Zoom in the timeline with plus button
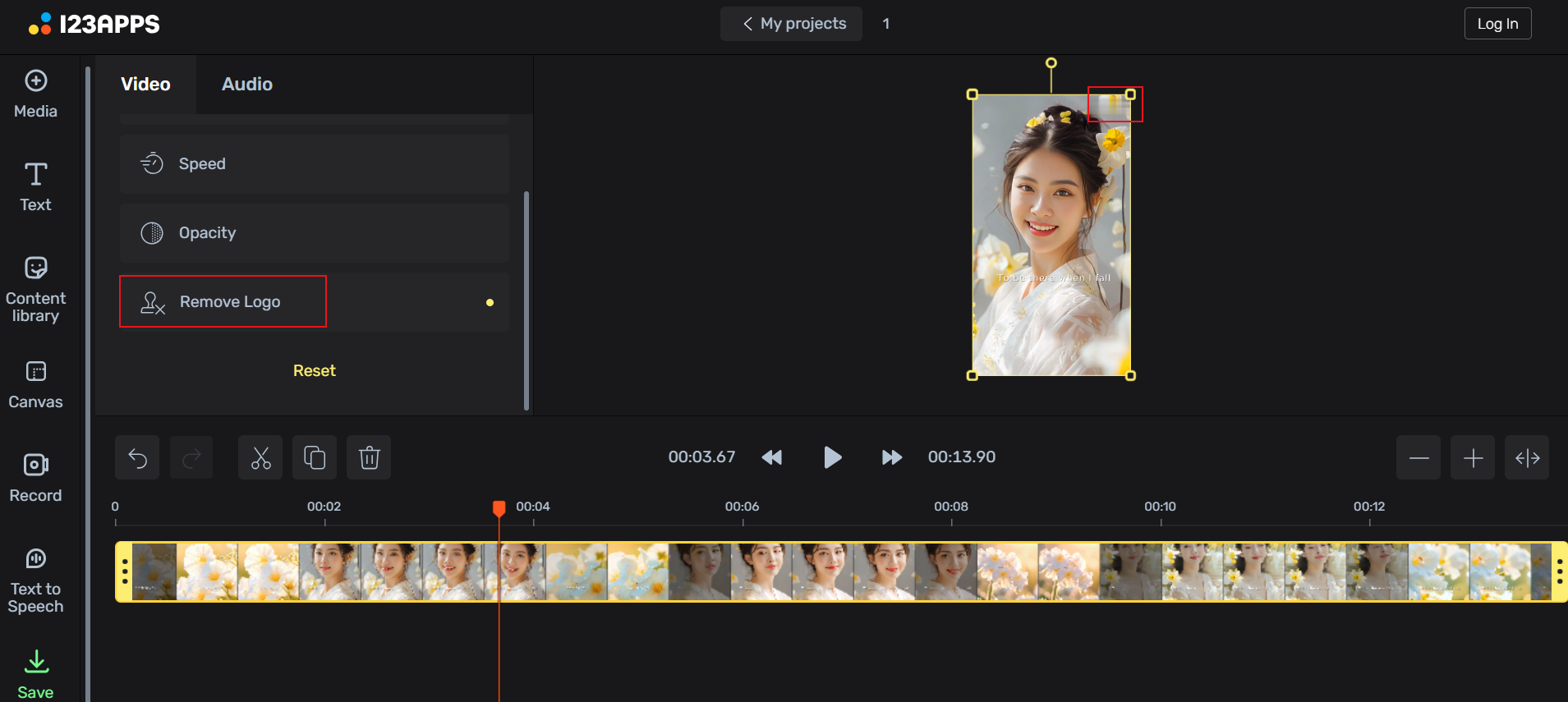The height and width of the screenshot is (702, 1568). (1472, 457)
